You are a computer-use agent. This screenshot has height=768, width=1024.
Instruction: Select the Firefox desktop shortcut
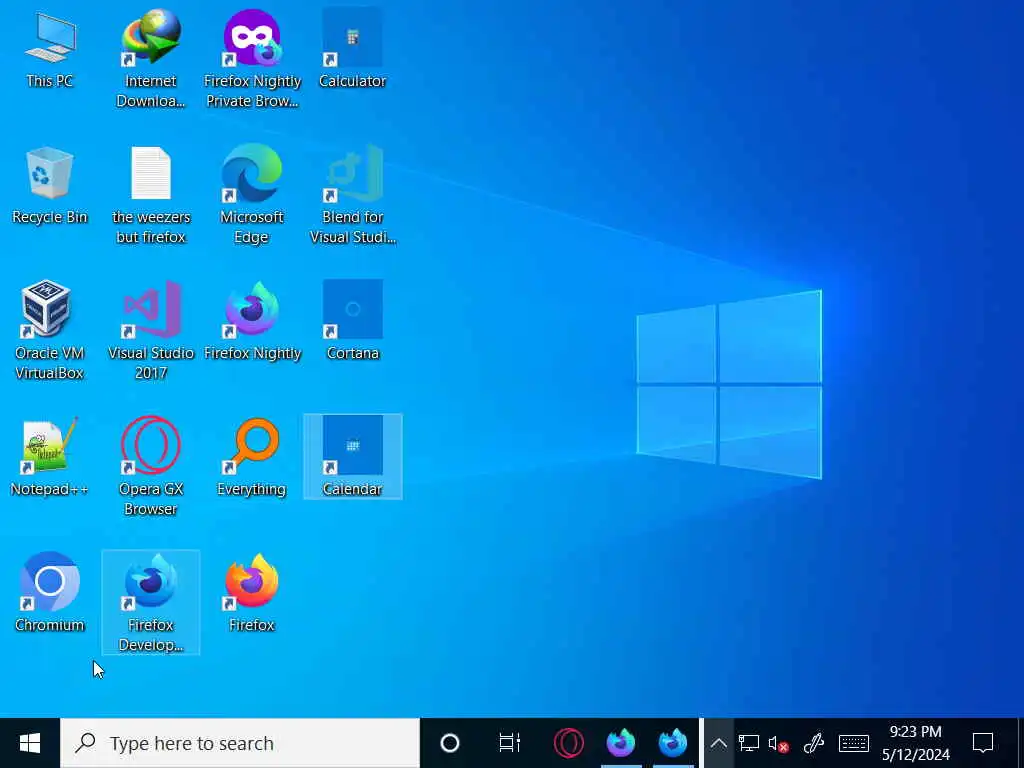pyautogui.click(x=252, y=594)
